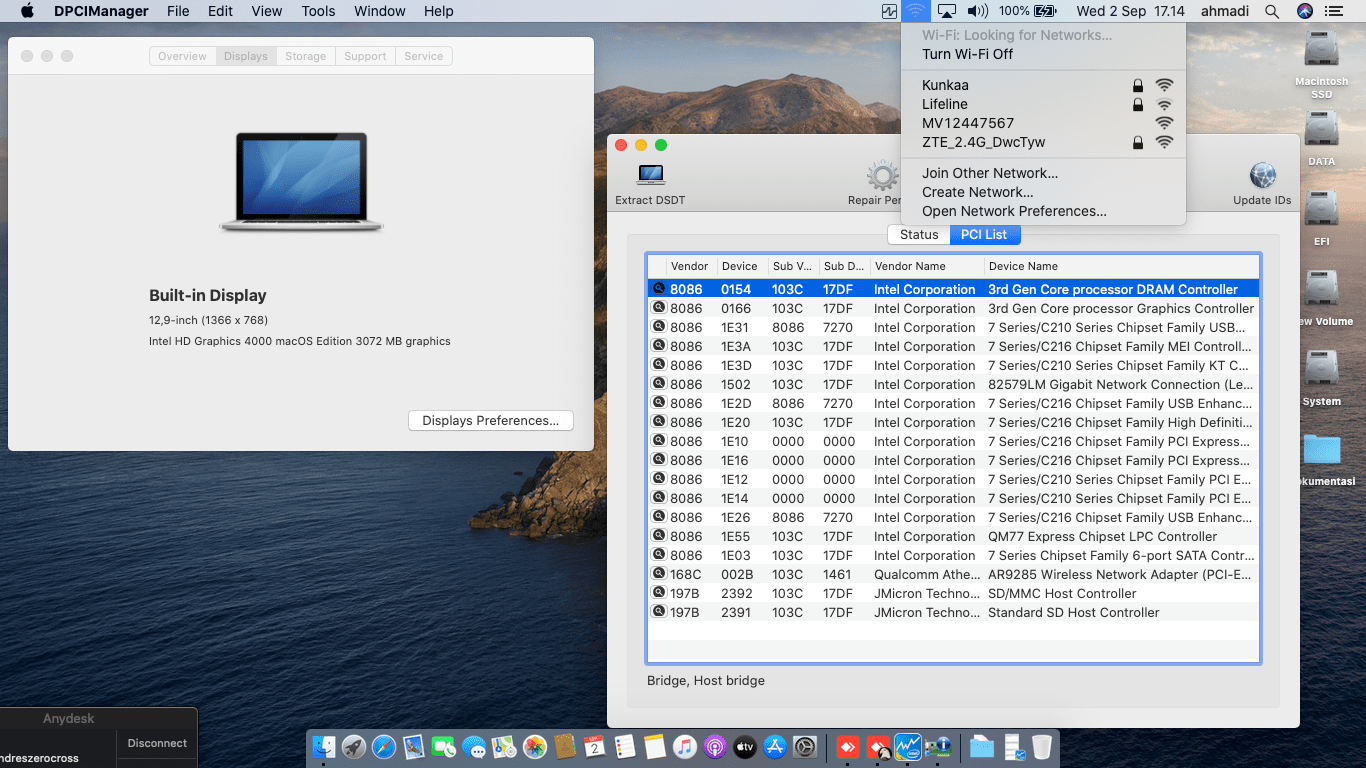The height and width of the screenshot is (768, 1366).
Task: Click the Vendor Name column header
Action: [926, 266]
